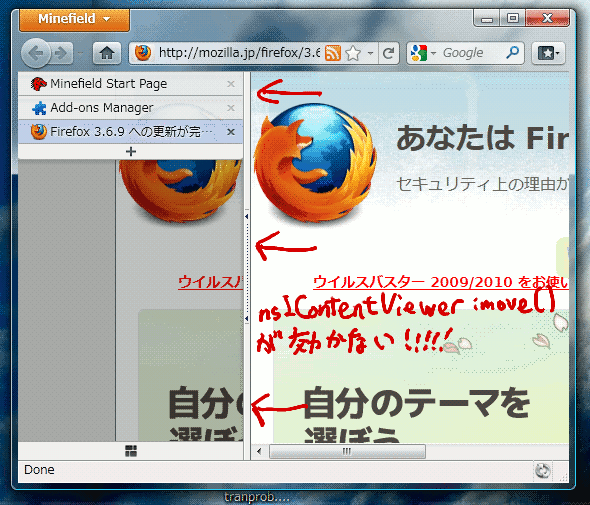The image size is (590, 505).
Task: Click the Done status bar text
Action: point(39,470)
